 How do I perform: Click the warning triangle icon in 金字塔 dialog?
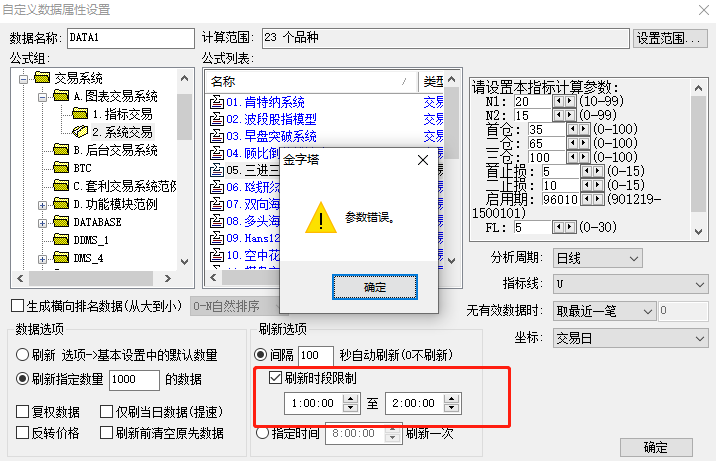pyautogui.click(x=321, y=217)
